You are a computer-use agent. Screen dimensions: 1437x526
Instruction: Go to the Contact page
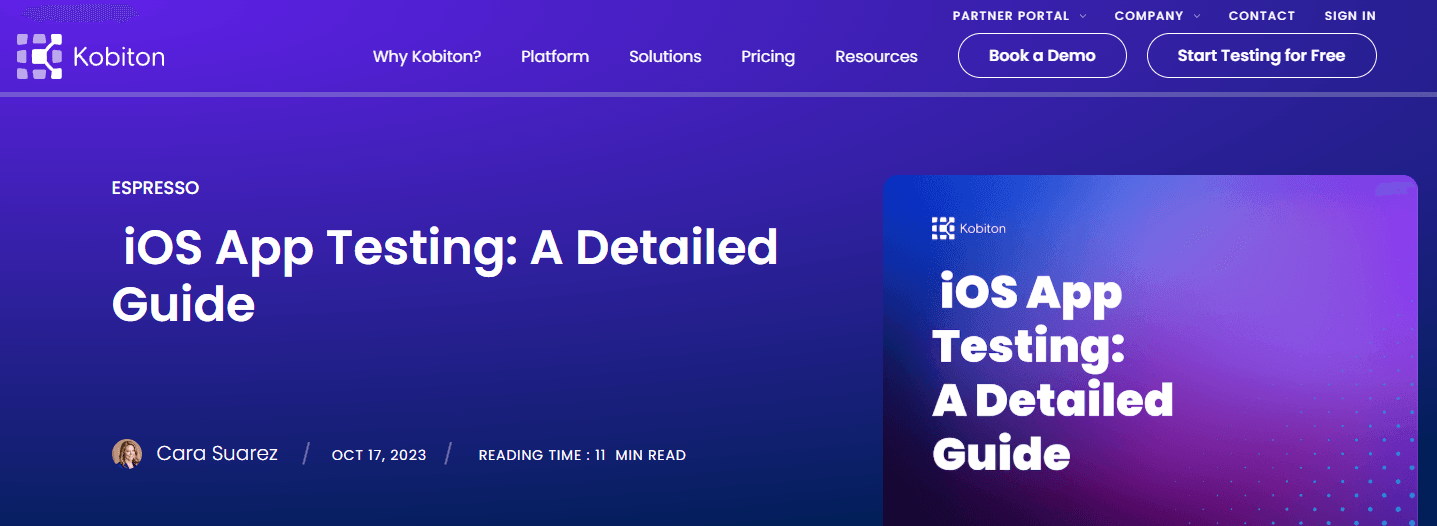1262,16
